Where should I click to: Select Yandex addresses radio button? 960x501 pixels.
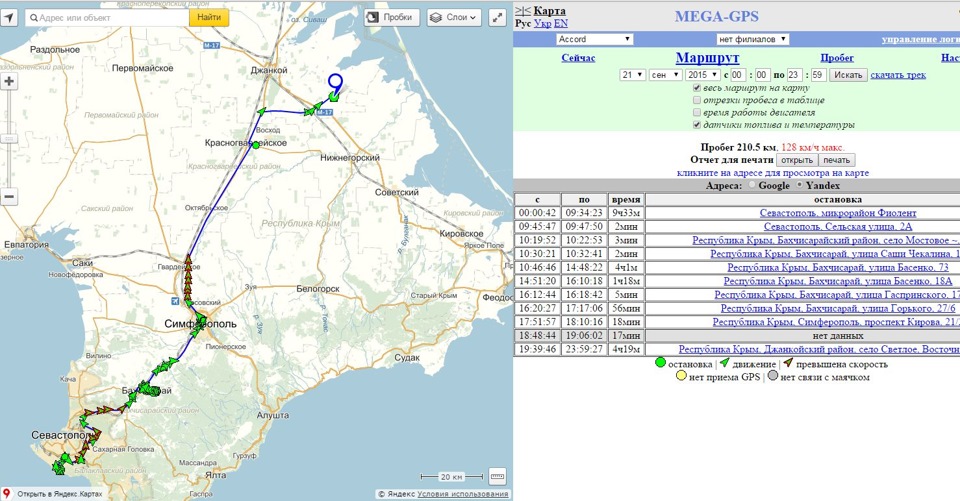(800, 185)
